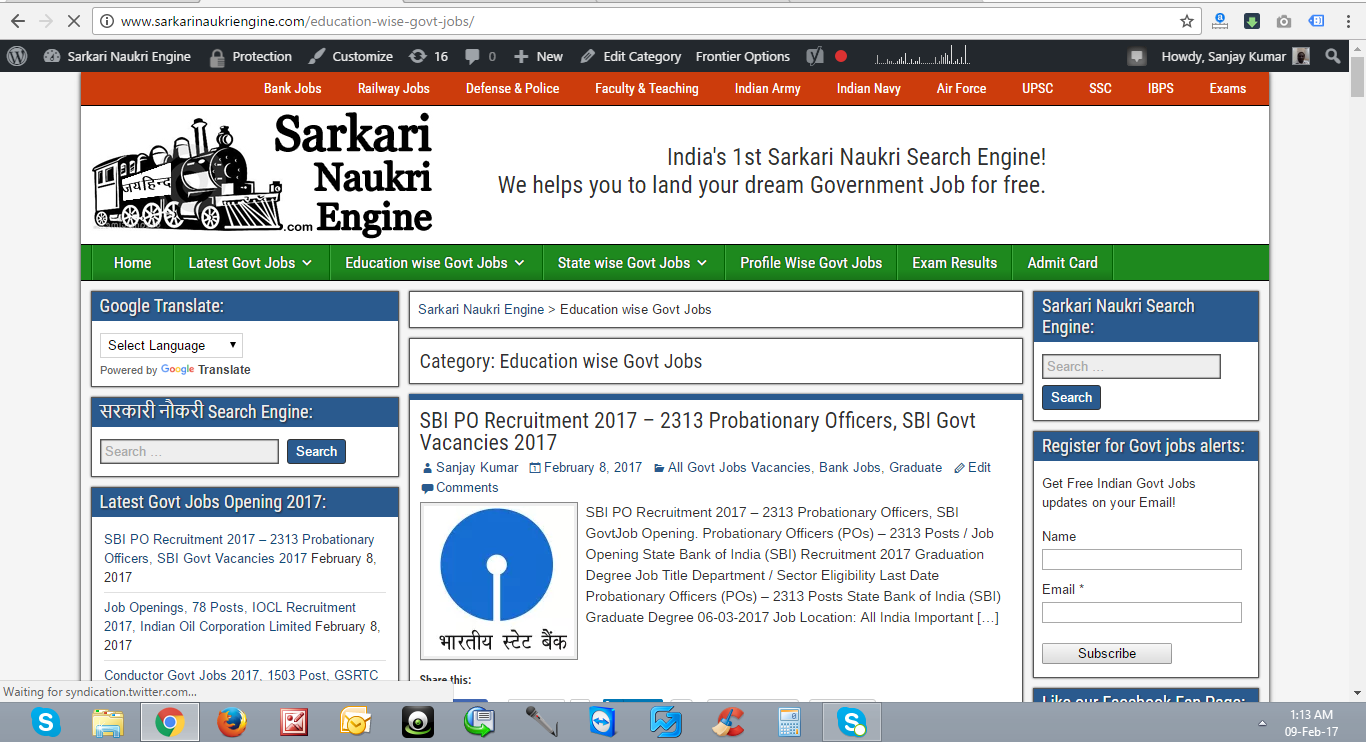
Task: Open the Yoast SEO icon
Action: (x=815, y=56)
